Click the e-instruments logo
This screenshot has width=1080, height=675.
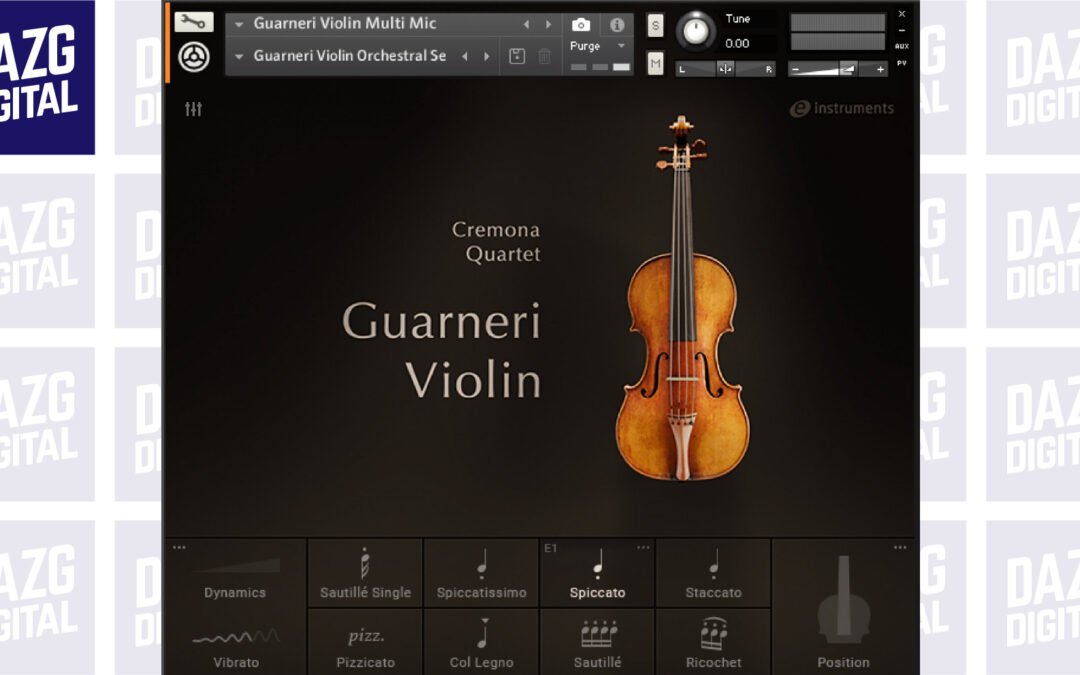pos(842,108)
